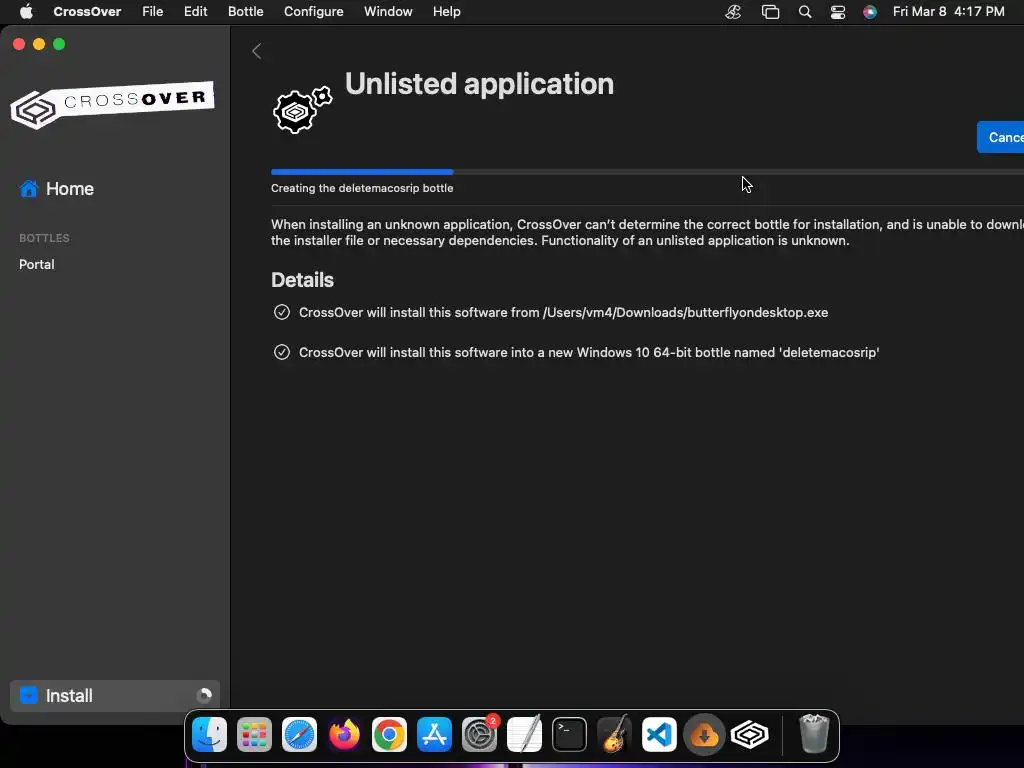Screen dimensions: 1024x768
Task: Close the CrossOver window with red button
Action: click(x=19, y=44)
